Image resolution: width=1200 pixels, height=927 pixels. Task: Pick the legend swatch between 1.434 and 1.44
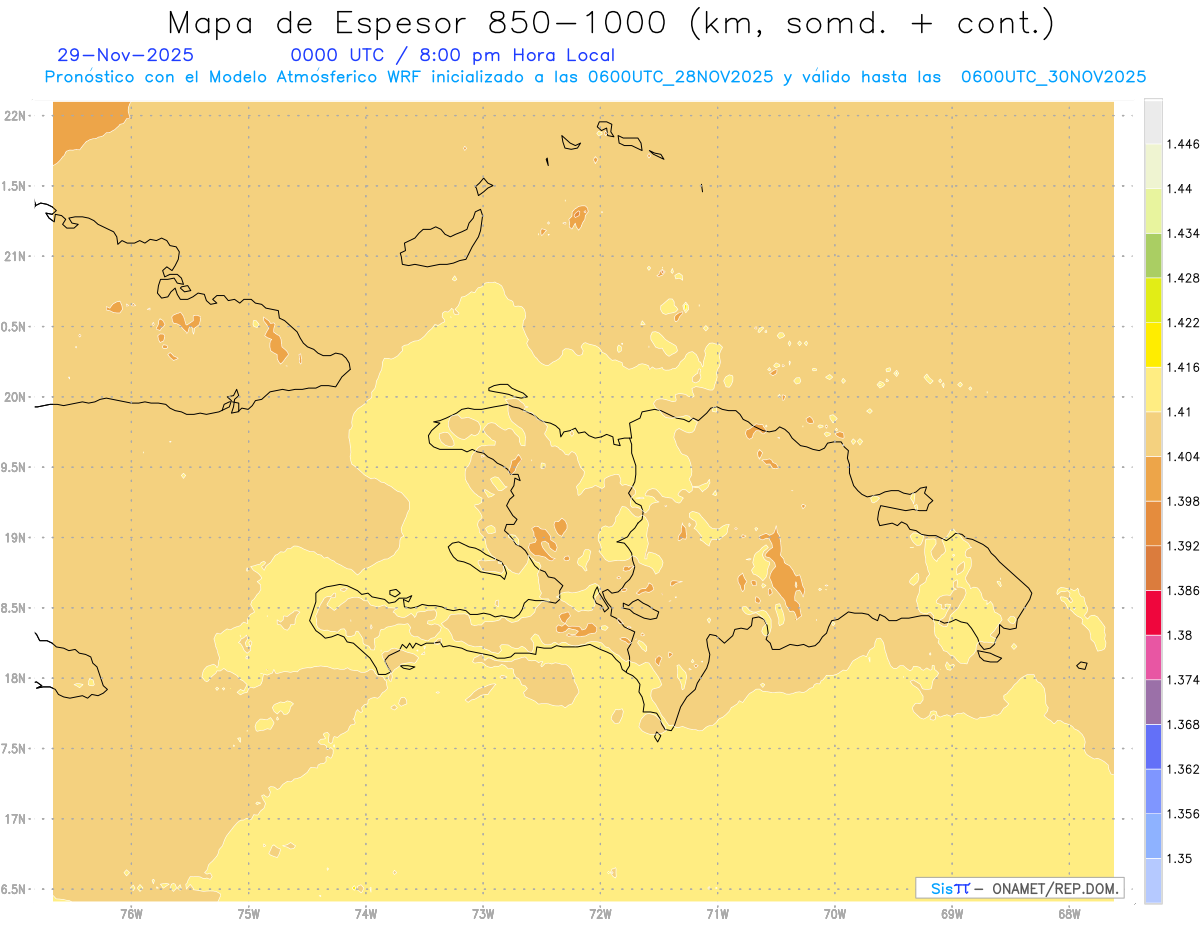pyautogui.click(x=1153, y=211)
